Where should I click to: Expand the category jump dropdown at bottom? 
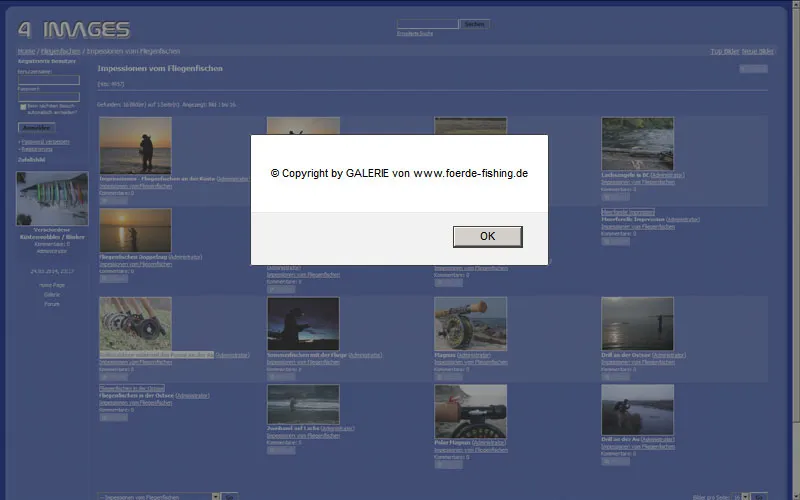click(158, 496)
